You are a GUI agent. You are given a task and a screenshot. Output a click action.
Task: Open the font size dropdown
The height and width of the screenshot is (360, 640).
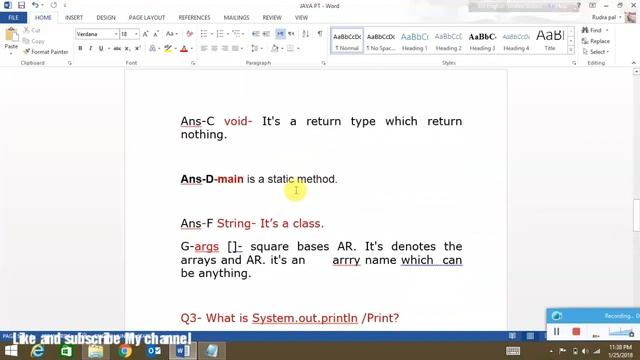tap(136, 34)
